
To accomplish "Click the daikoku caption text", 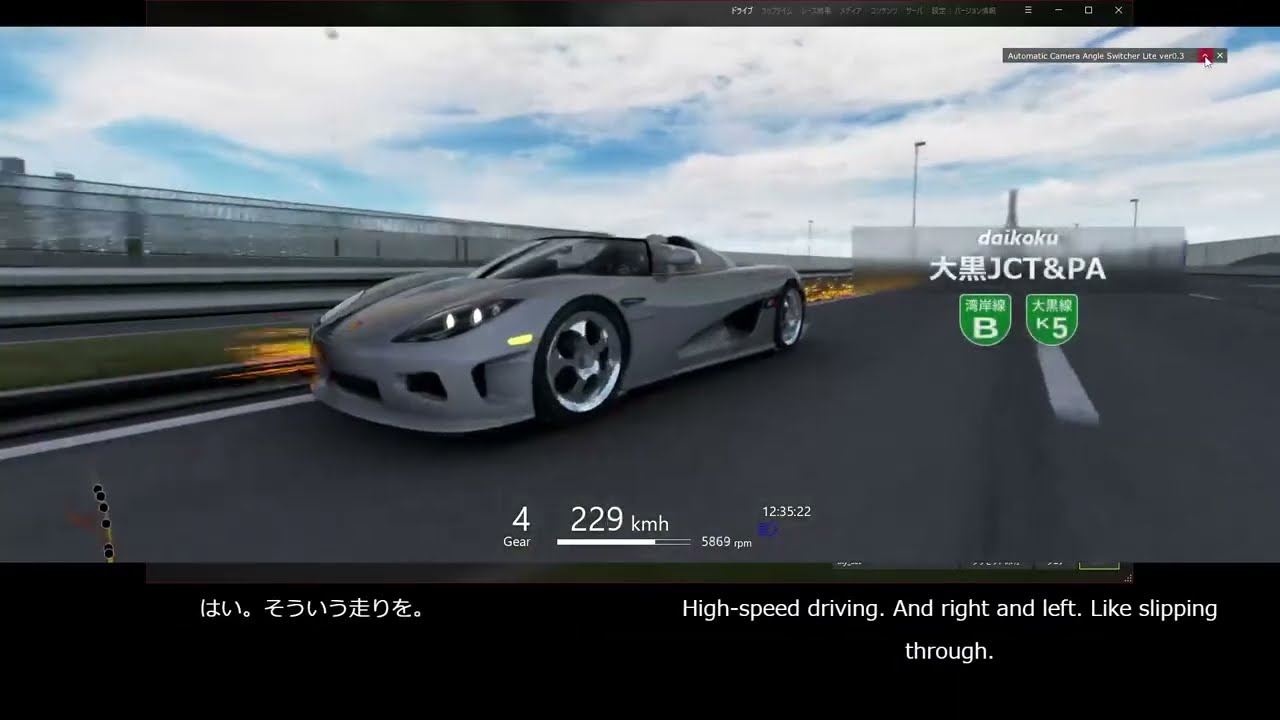I will (1018, 238).
